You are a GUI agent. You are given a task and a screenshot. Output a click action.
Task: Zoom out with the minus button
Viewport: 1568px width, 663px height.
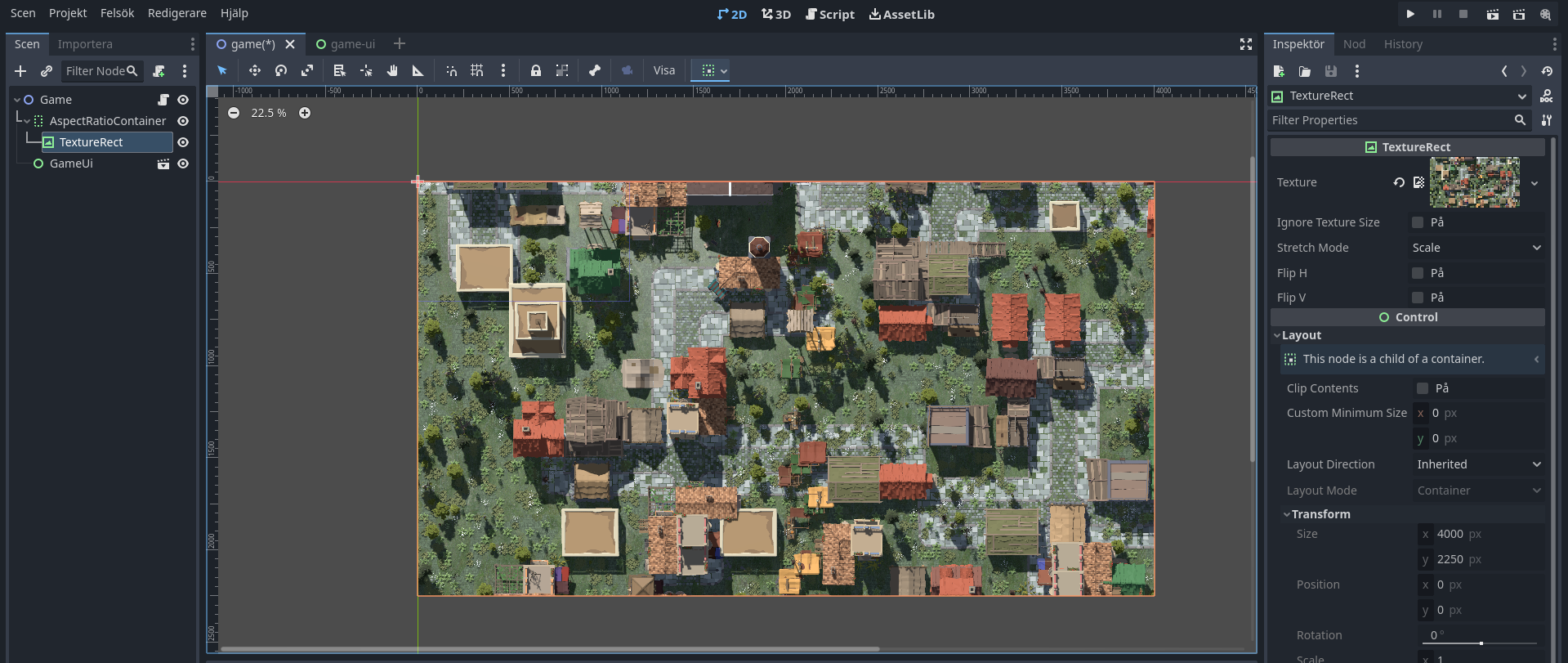[234, 113]
